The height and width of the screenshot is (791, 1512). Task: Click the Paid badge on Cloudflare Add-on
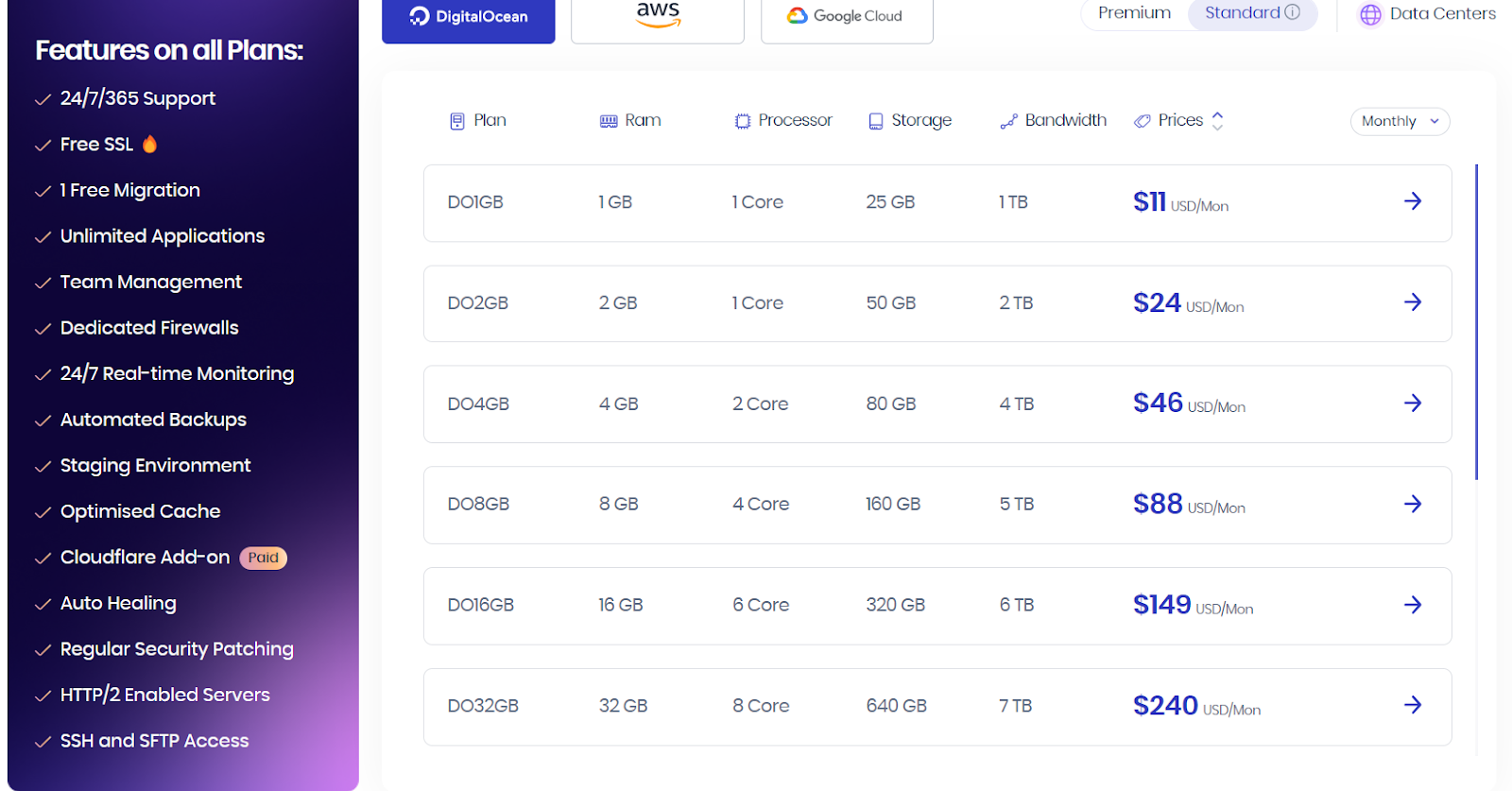[264, 558]
